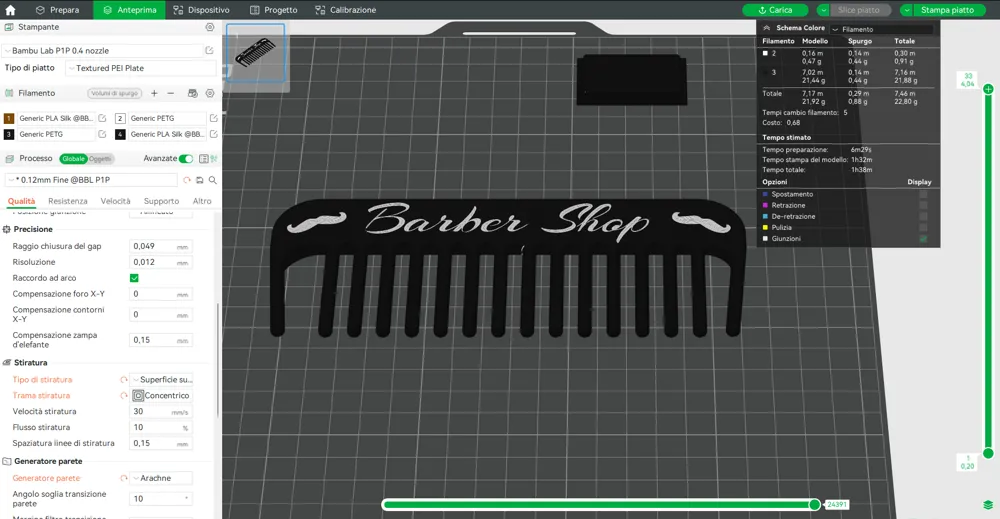
Task: Save the 0.12mm Fine process preset
Action: [x=200, y=180]
